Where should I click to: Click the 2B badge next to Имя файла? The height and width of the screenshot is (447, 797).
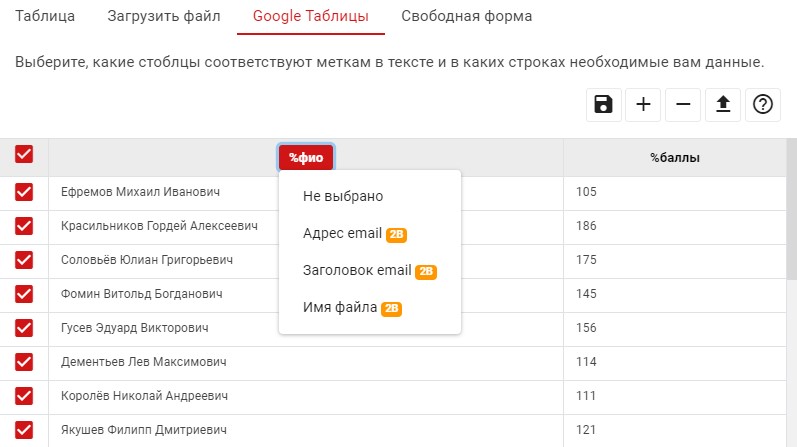[392, 309]
